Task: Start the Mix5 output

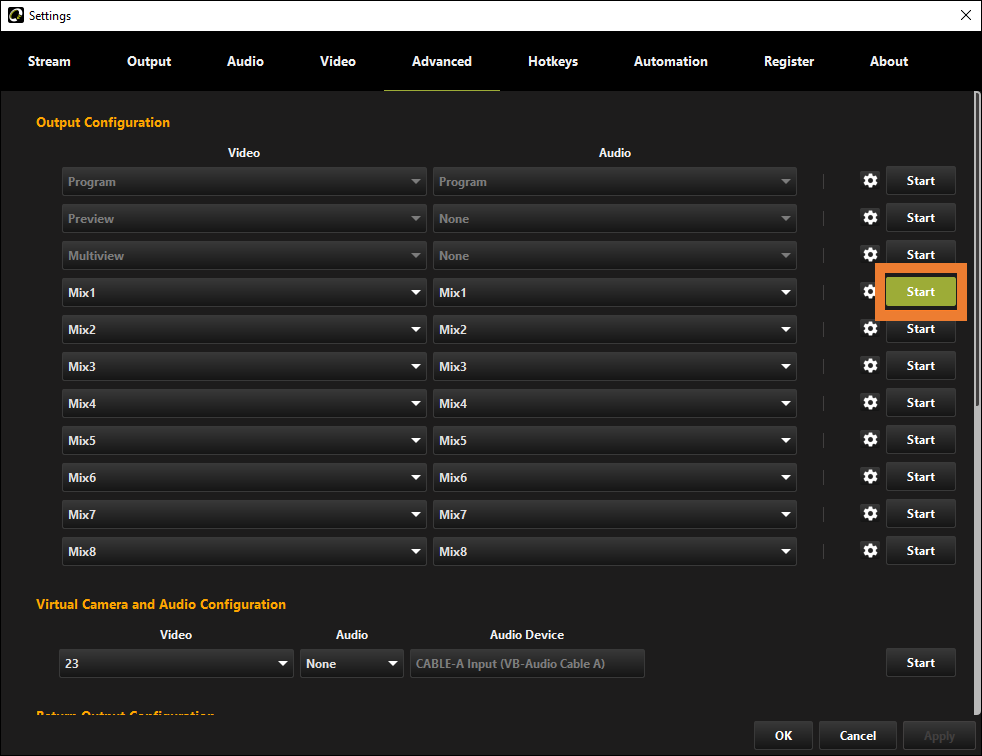Action: point(921,440)
